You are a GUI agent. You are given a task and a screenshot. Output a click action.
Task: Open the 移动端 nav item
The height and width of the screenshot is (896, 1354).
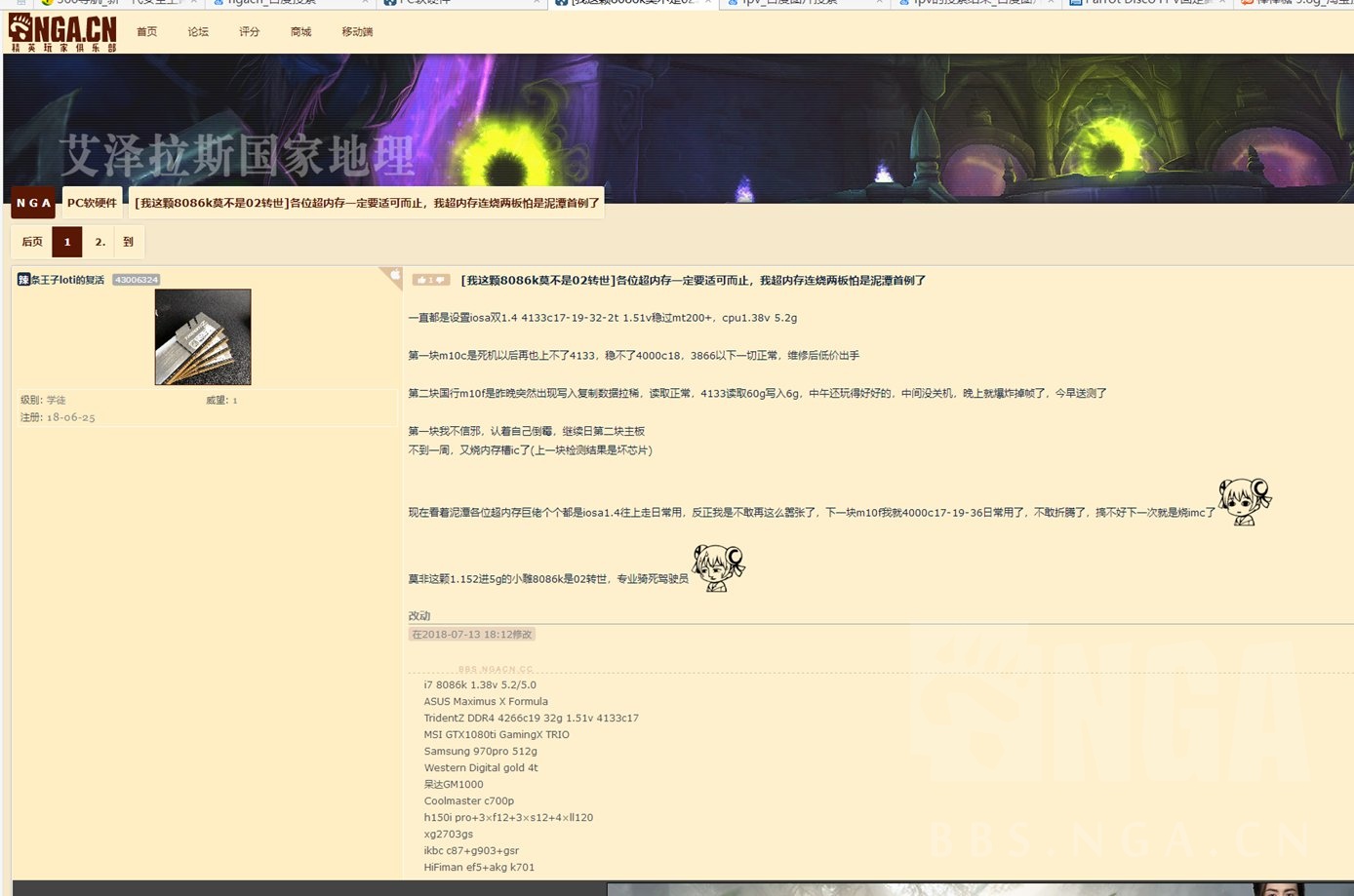[x=357, y=32]
